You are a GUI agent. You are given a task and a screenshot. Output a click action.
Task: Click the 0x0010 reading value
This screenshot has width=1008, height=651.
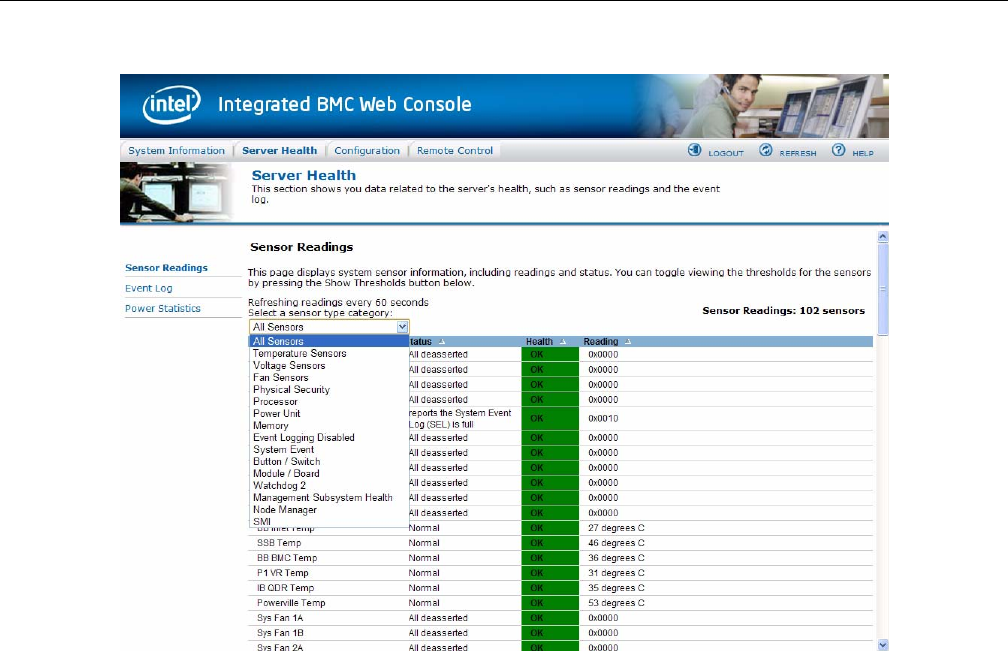pyautogui.click(x=603, y=418)
